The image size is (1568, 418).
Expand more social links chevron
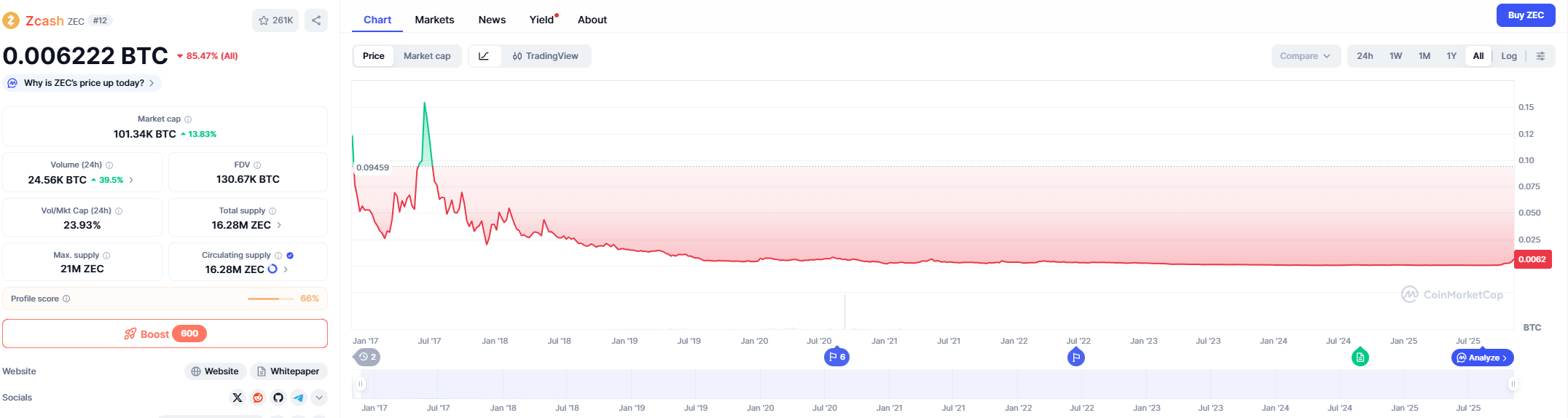[x=318, y=398]
